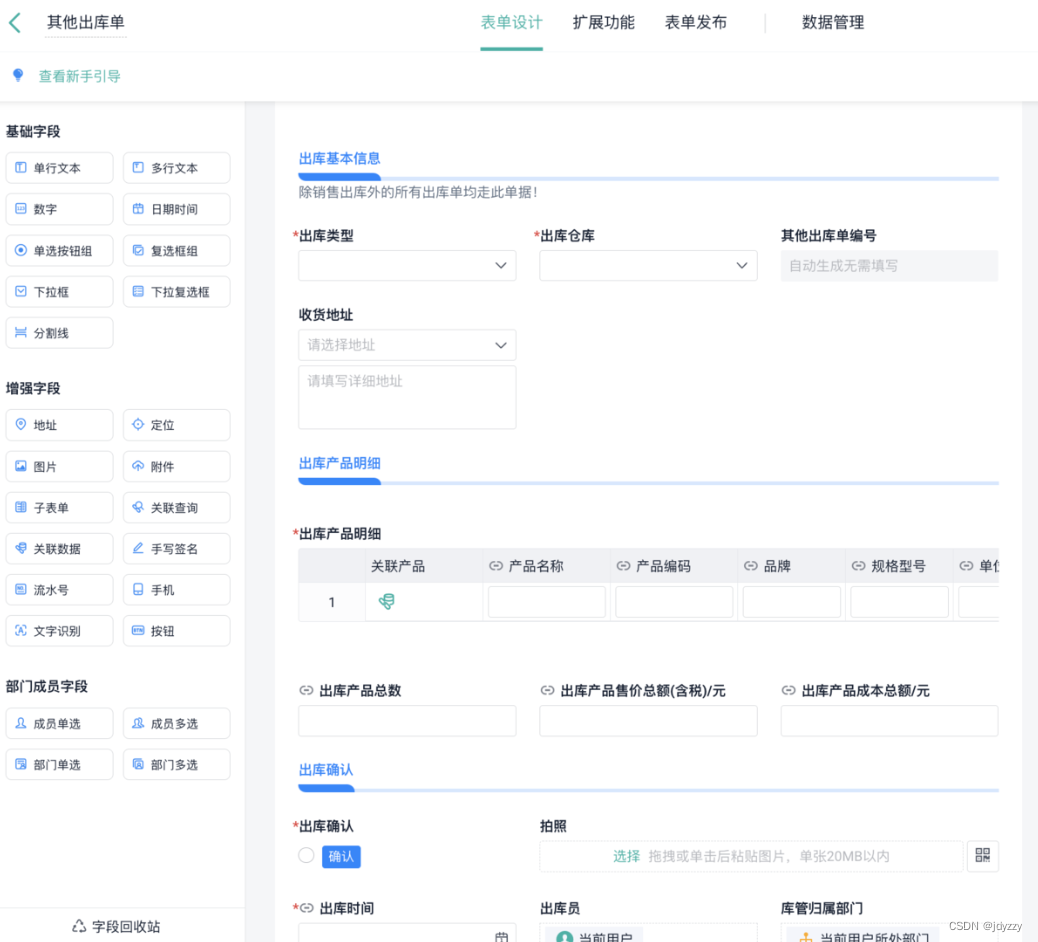Add the 手写签名 field

tap(177, 549)
